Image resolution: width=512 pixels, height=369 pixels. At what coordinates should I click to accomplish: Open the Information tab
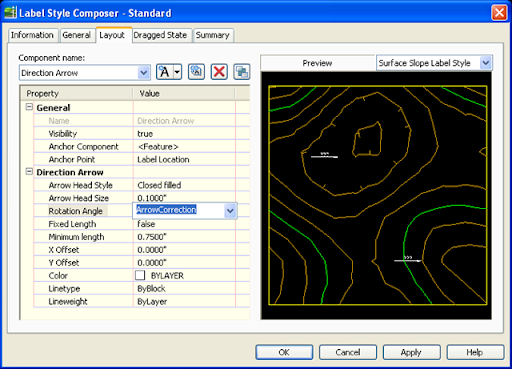point(32,35)
